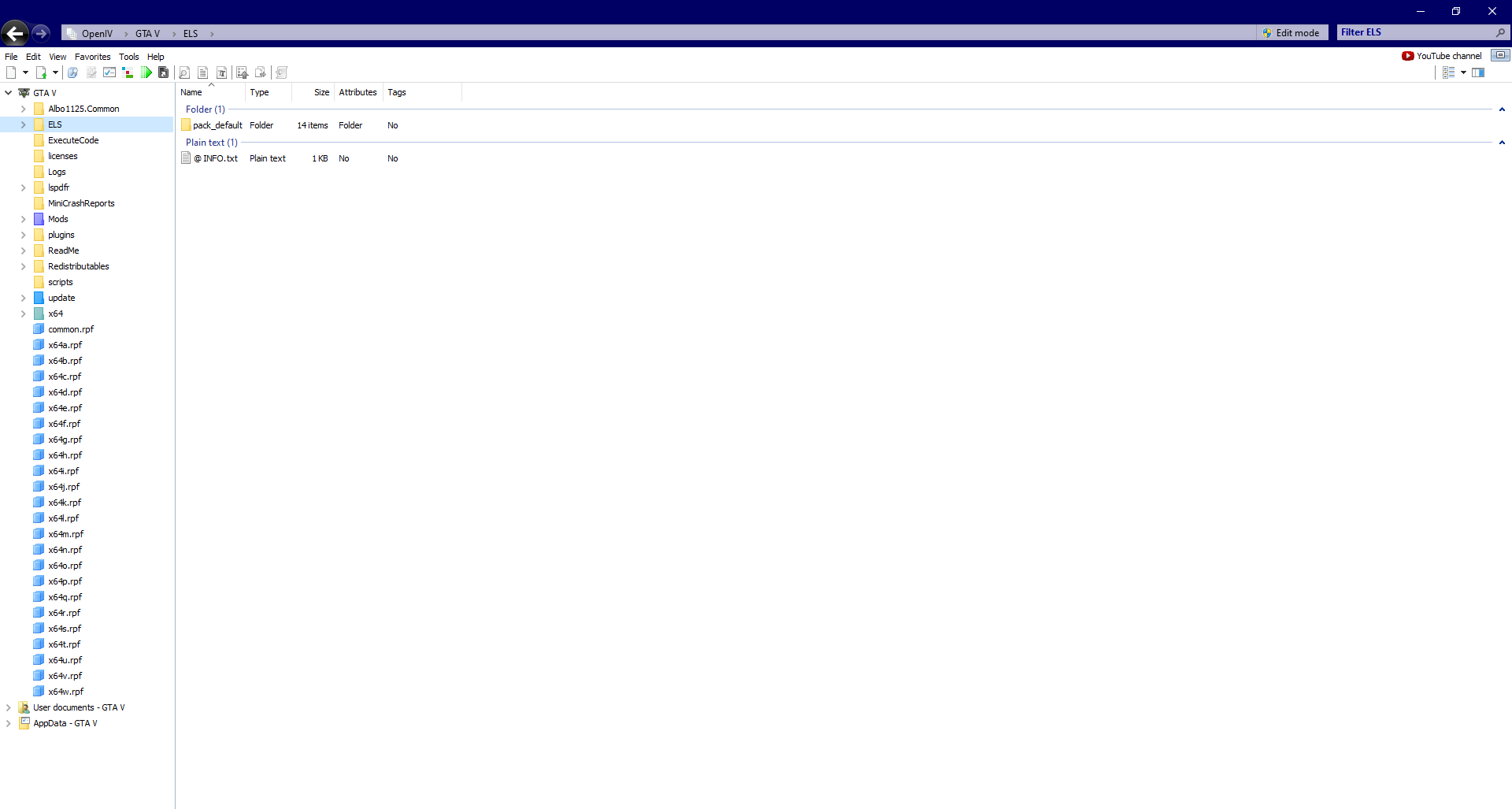Expand User documents - GTA V node
The image size is (1512, 809).
pos(9,707)
